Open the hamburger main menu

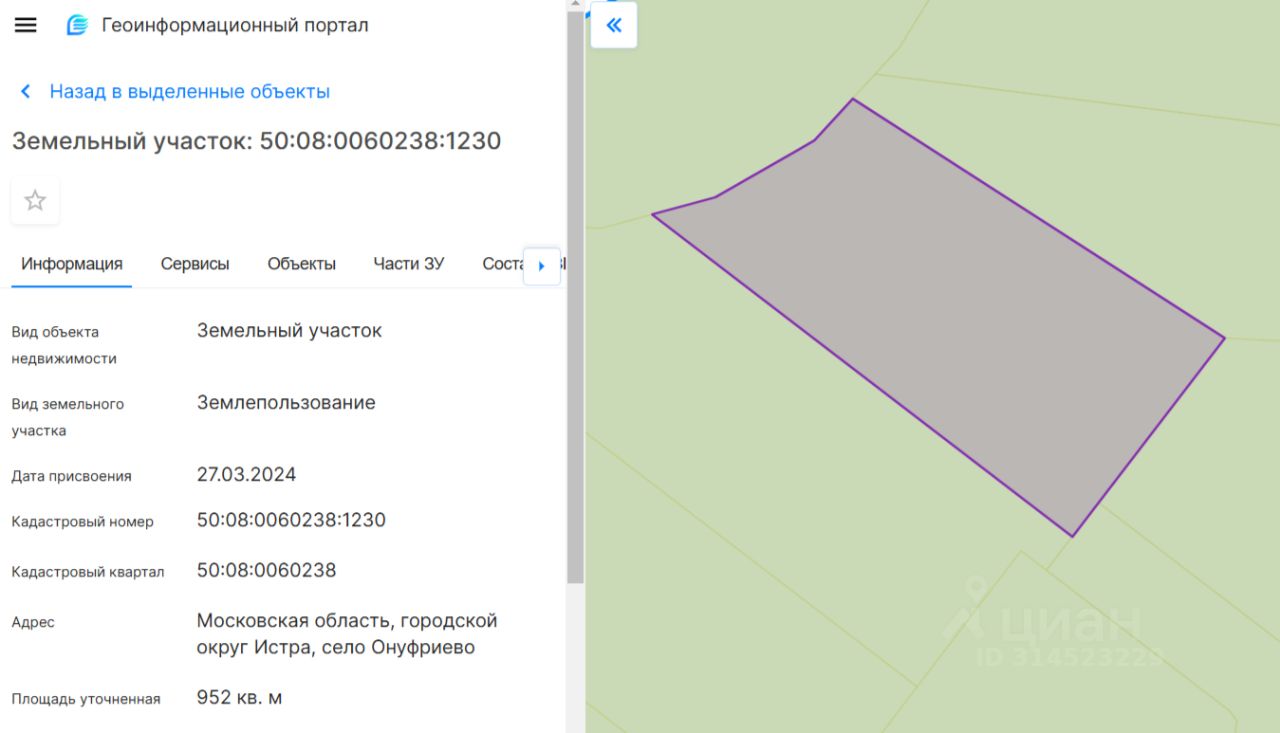point(25,25)
